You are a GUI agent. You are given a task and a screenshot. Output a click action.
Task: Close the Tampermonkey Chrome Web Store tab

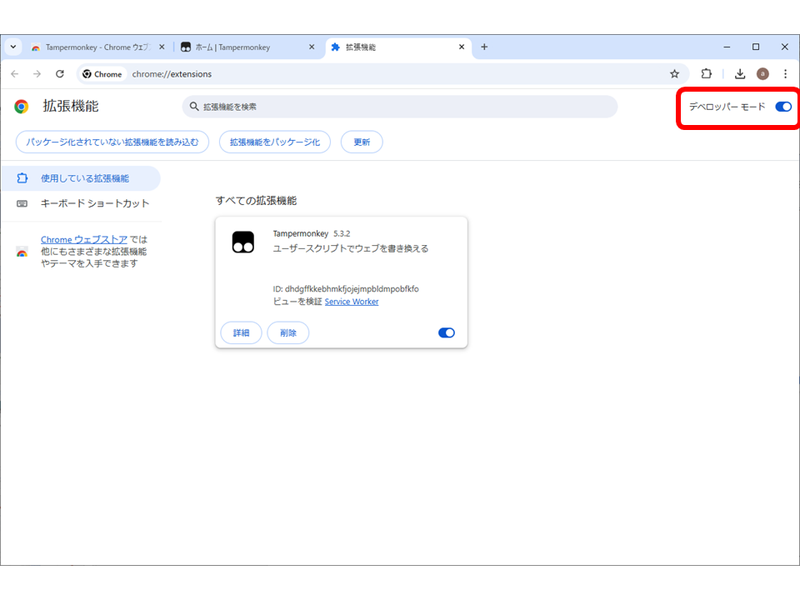coord(162,47)
